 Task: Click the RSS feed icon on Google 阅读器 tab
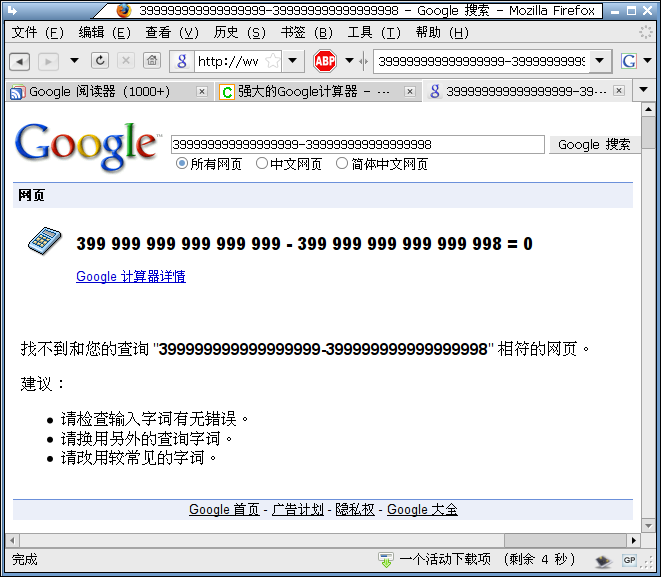pyautogui.click(x=18, y=92)
